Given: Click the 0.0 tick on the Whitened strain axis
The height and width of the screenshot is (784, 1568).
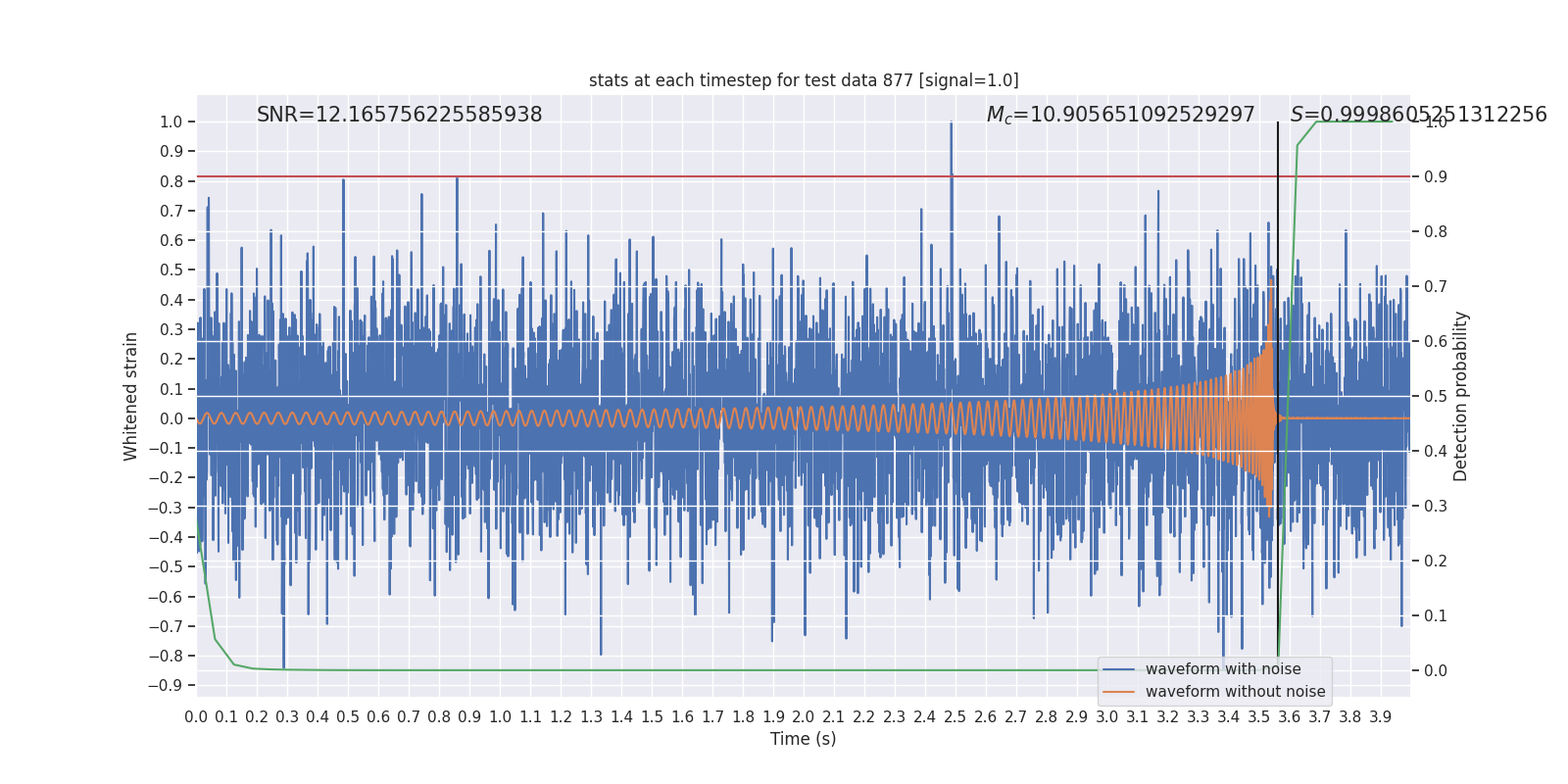Looking at the screenshot, I should click(171, 418).
